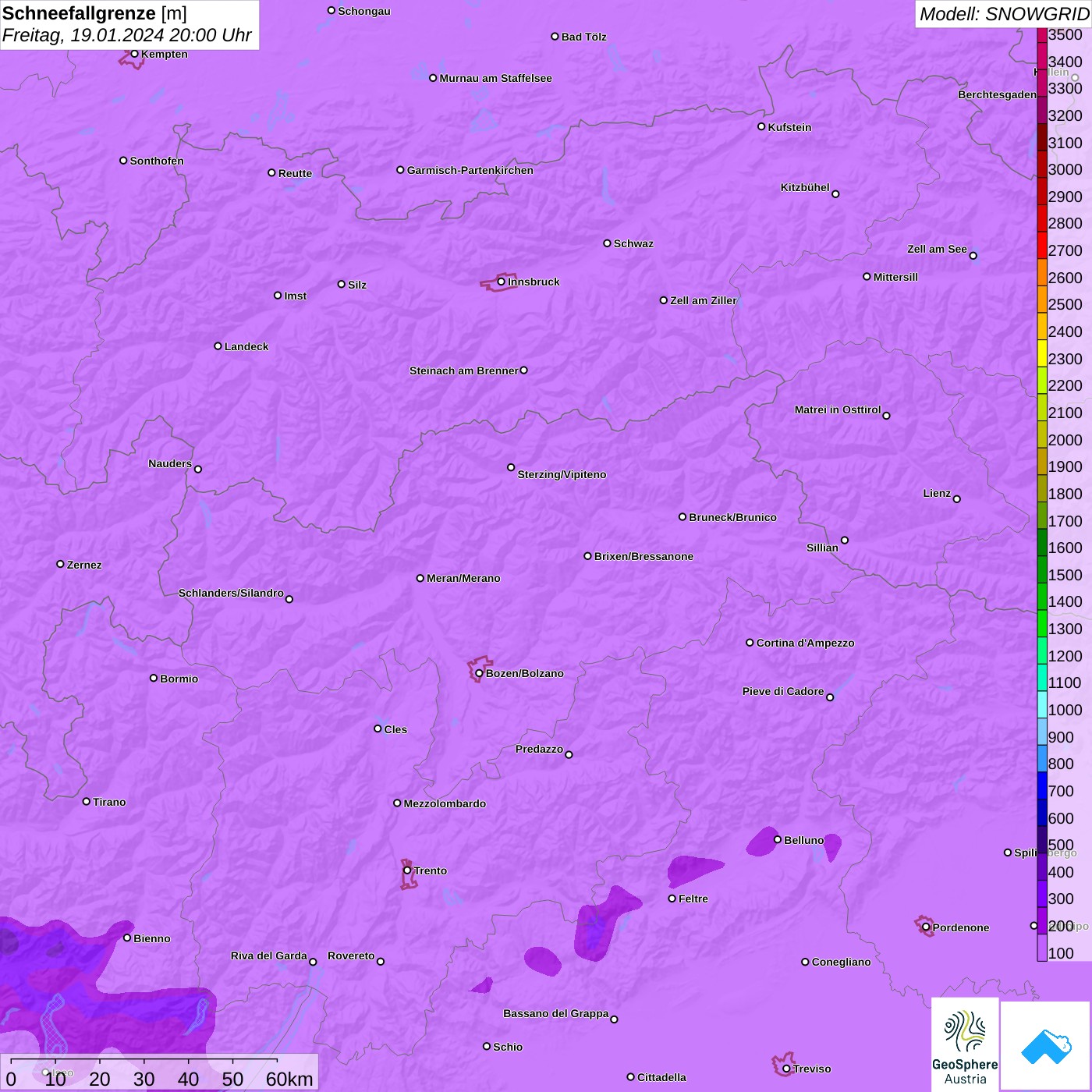Click the Steinach am Brenner label

point(463,370)
